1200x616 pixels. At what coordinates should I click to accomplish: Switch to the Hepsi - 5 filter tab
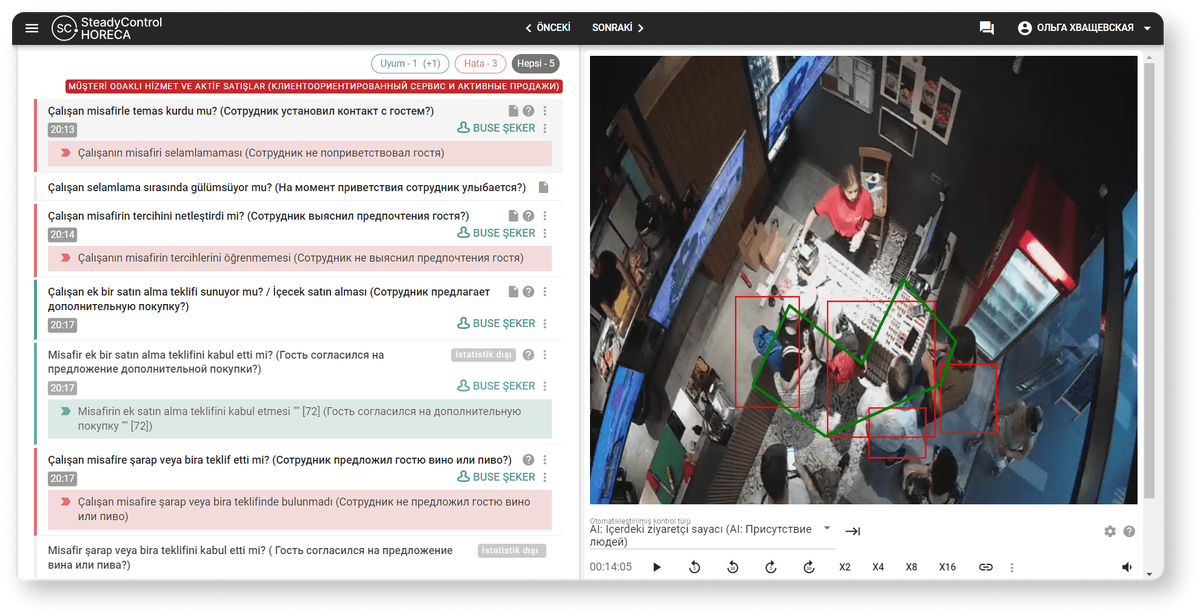coord(536,63)
